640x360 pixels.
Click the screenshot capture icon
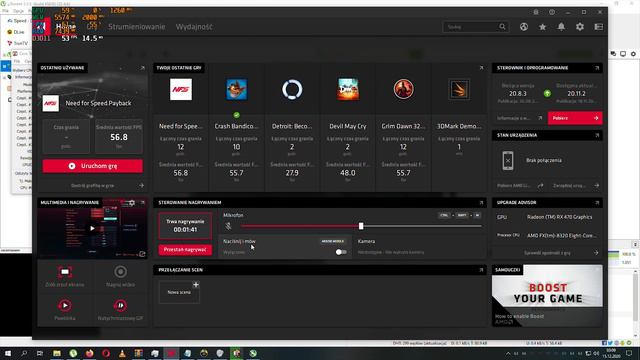[x=65, y=272]
